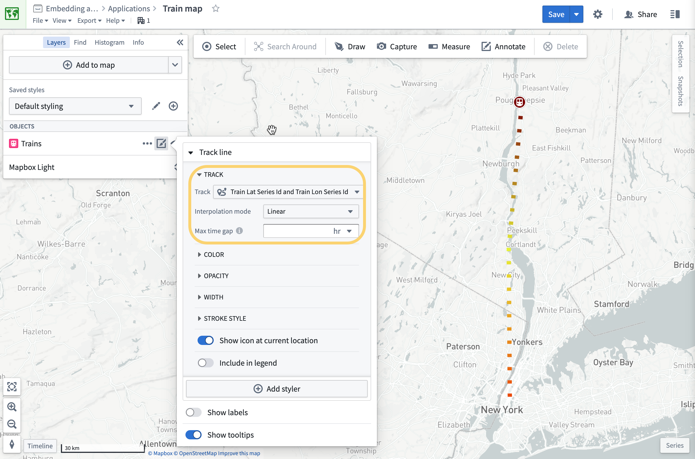
Task: Click the Share button
Action: 640,14
